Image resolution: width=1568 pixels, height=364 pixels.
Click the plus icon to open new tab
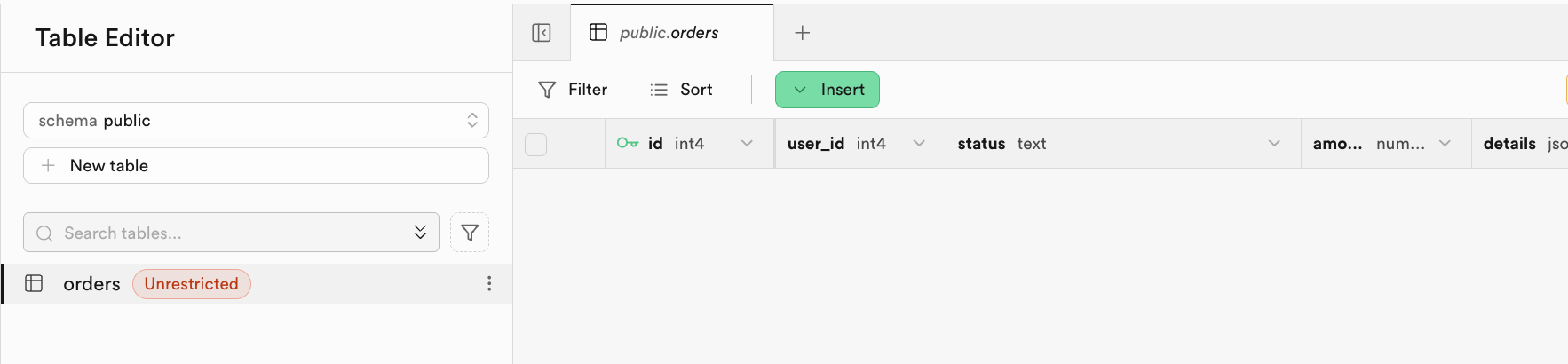pos(803,33)
